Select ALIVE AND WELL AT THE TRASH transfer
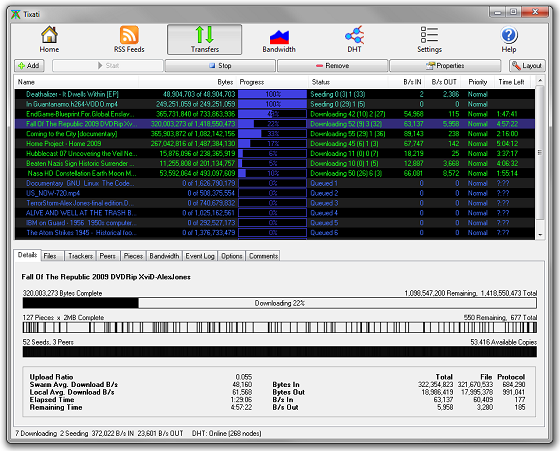Viewport: 560px width, 451px height. pyautogui.click(x=275, y=213)
